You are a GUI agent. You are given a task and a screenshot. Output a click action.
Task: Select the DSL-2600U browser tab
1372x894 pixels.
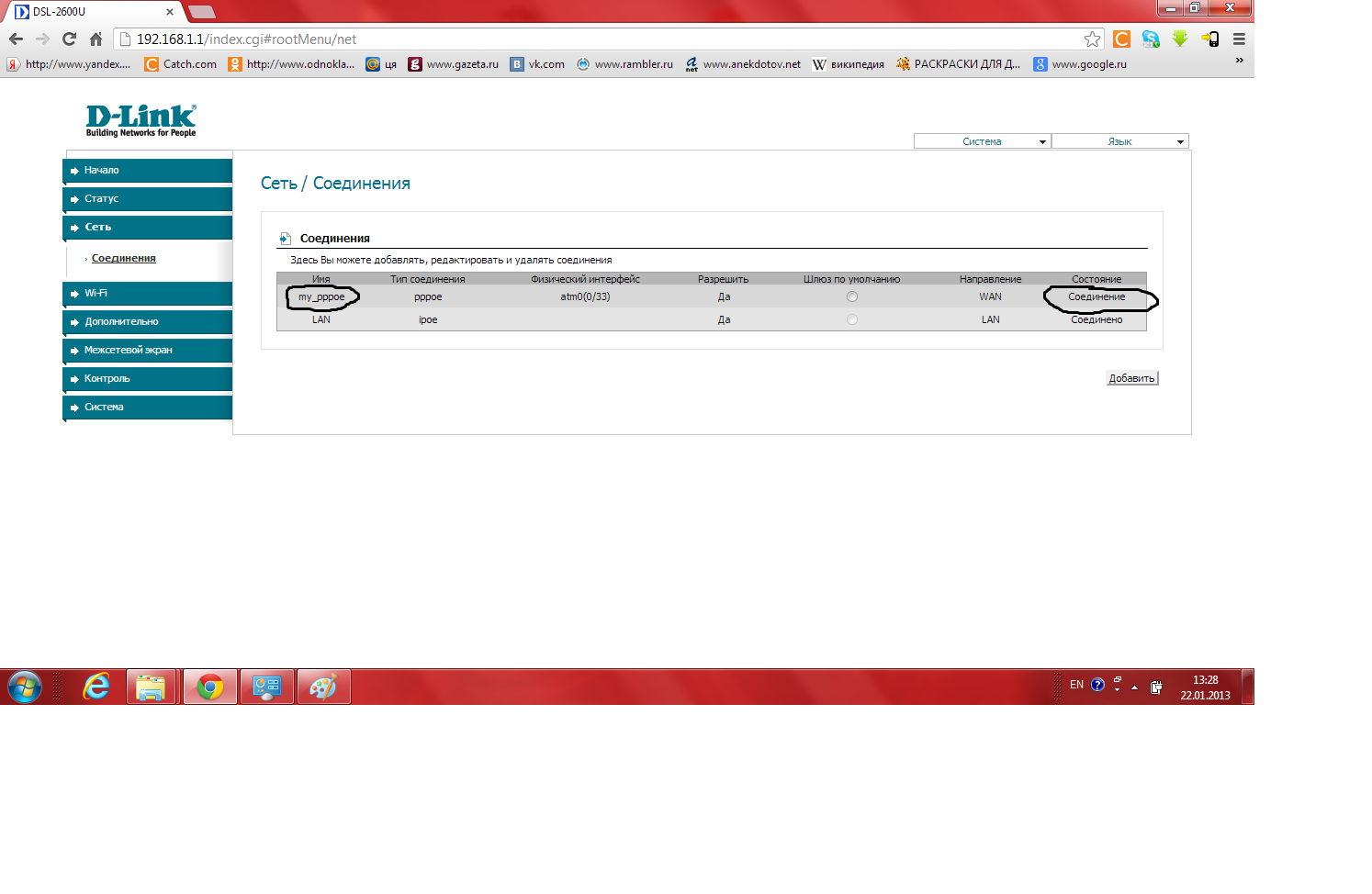pyautogui.click(x=93, y=12)
